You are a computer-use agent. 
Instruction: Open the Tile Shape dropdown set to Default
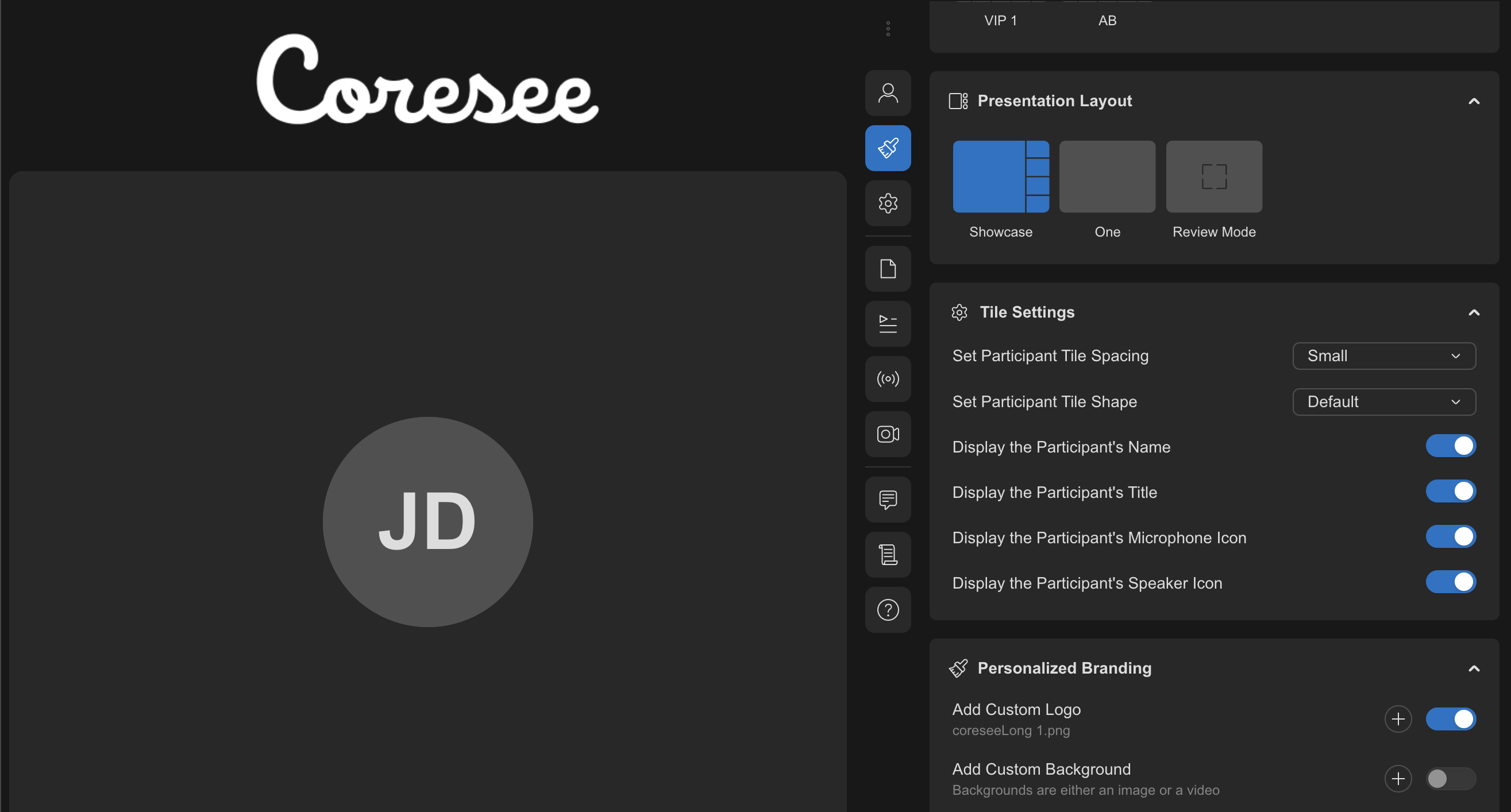[1383, 401]
